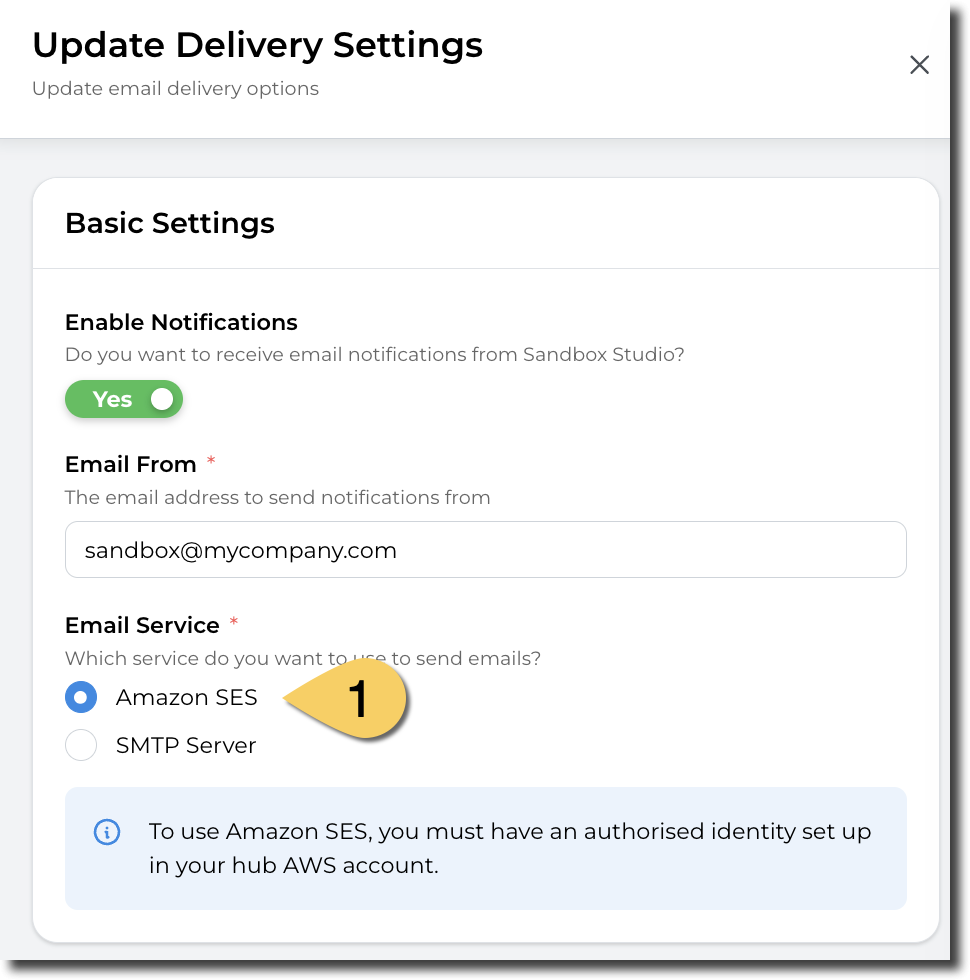Click the 'Which service do you want' help text
This screenshot has width=970, height=980.
[303, 658]
